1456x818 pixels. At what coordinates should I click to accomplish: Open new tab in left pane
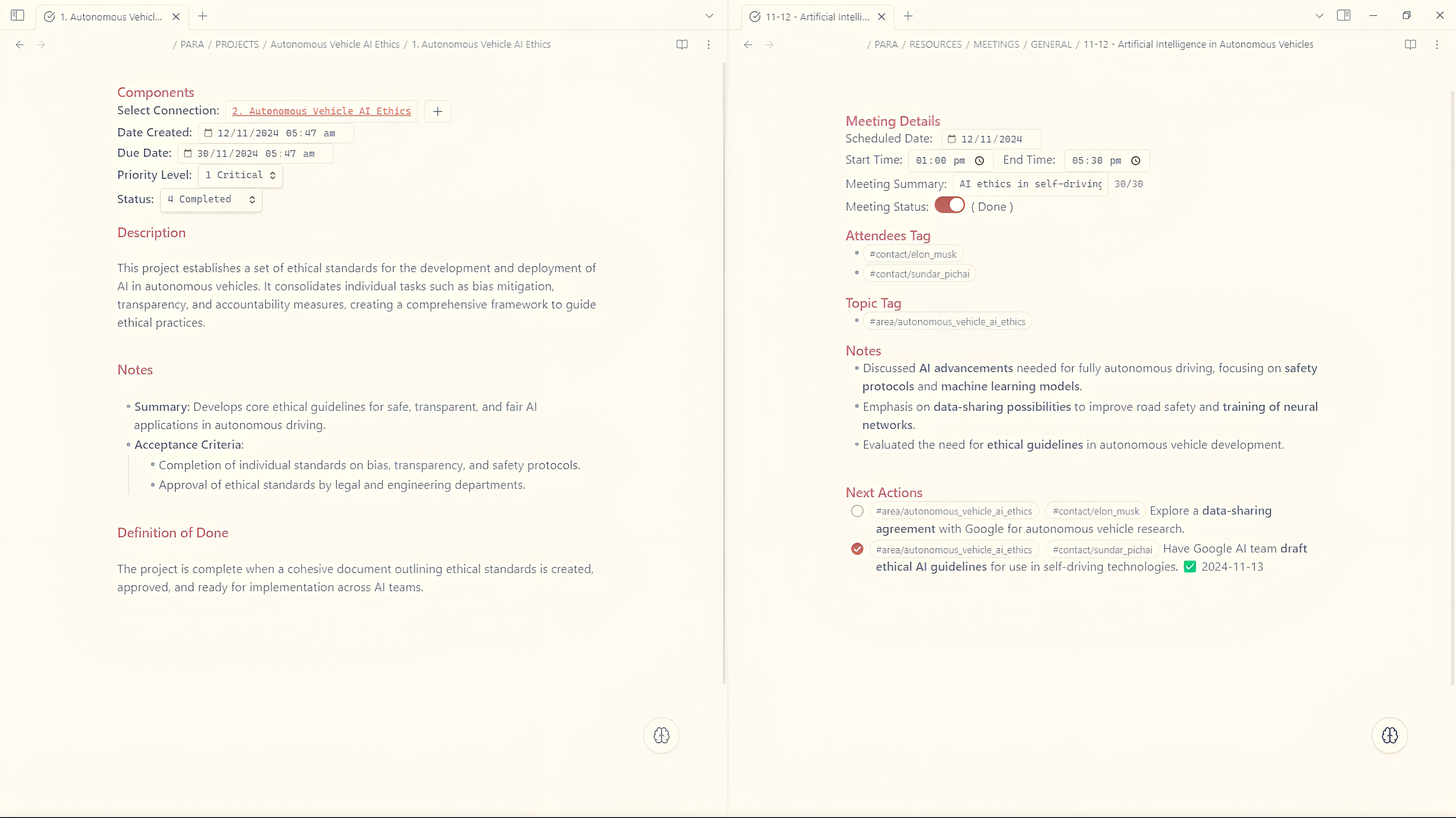tap(202, 16)
